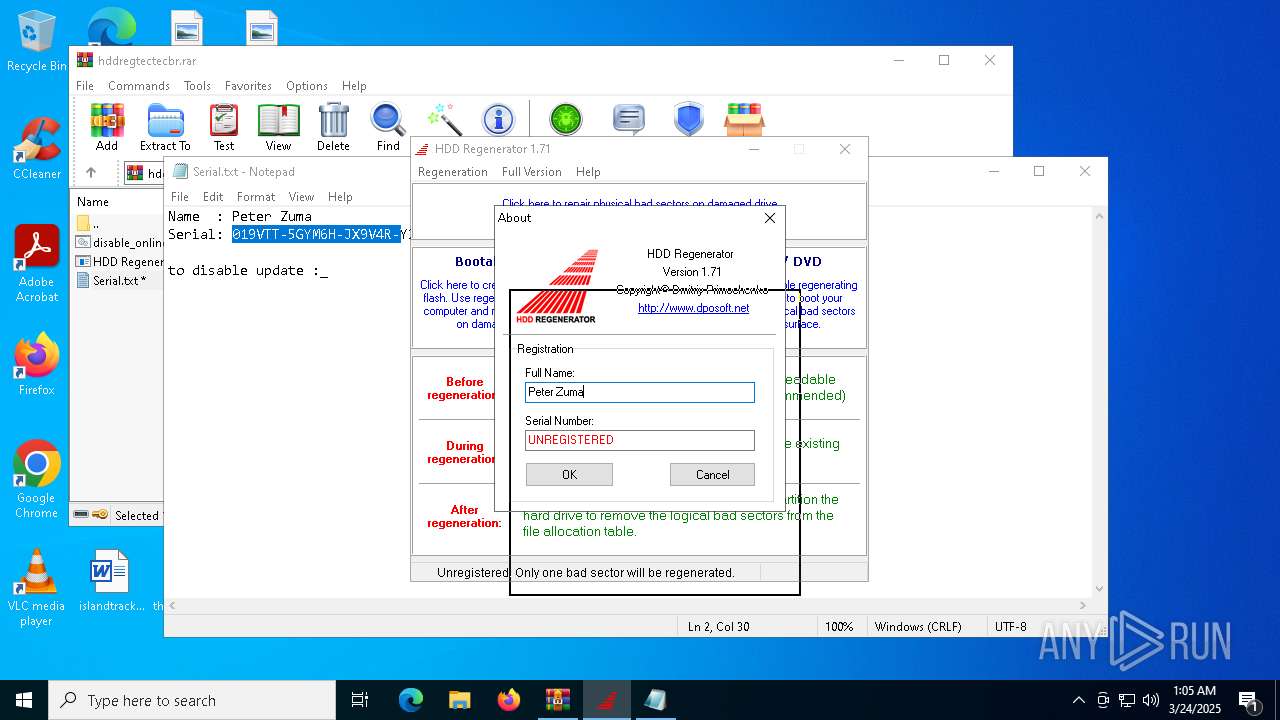Launch Firefox from the desktop
The height and width of the screenshot is (720, 1280).
pos(36,364)
